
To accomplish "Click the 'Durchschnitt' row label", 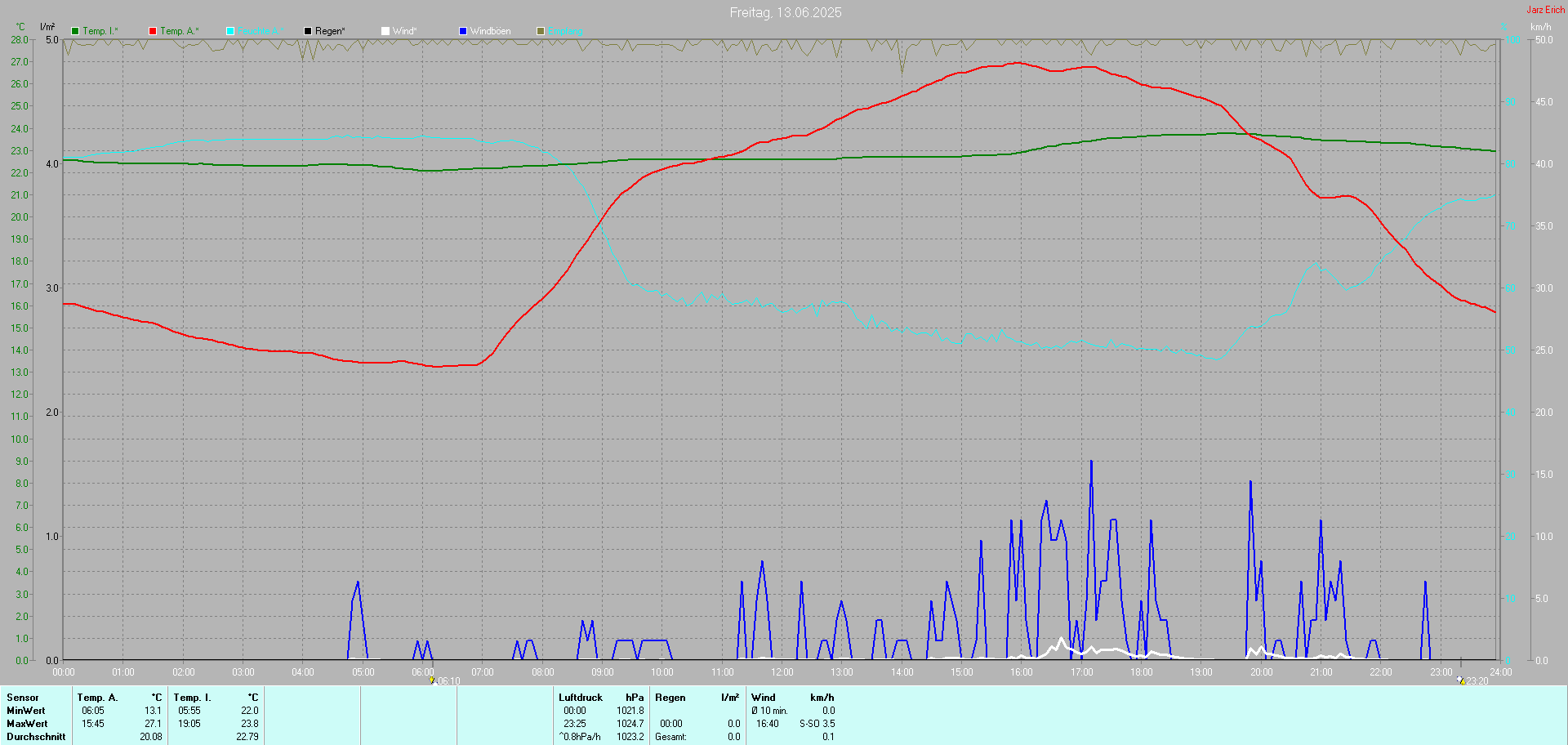I will coord(36,737).
